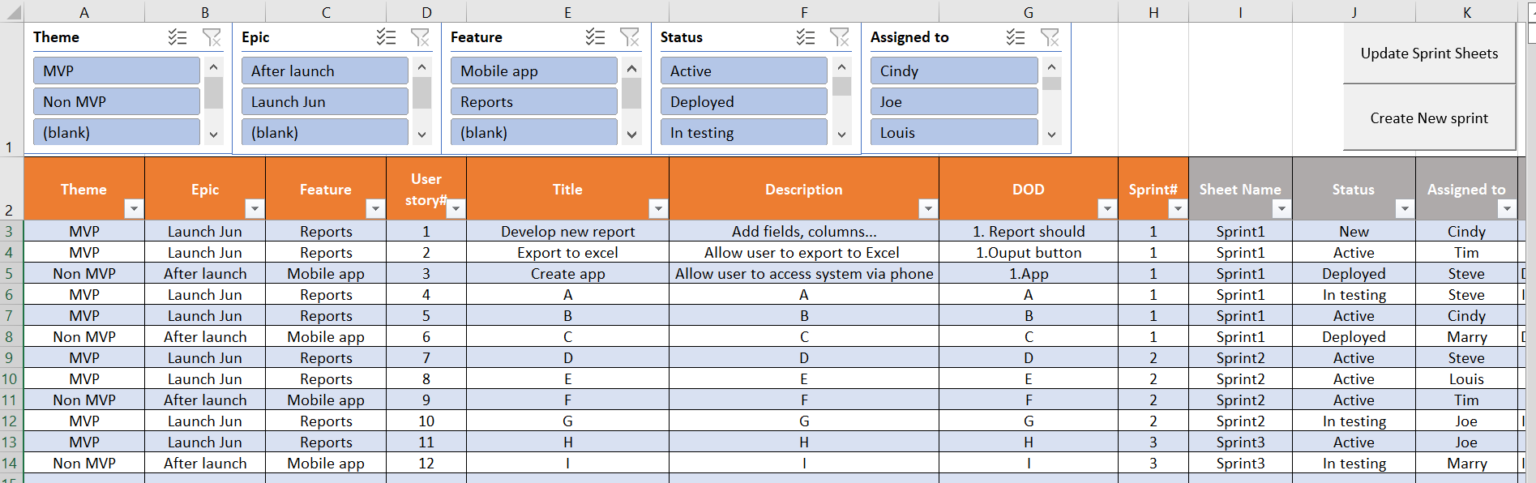This screenshot has height=483, width=1536.
Task: Click the Create New sprint button
Action: click(x=1429, y=118)
